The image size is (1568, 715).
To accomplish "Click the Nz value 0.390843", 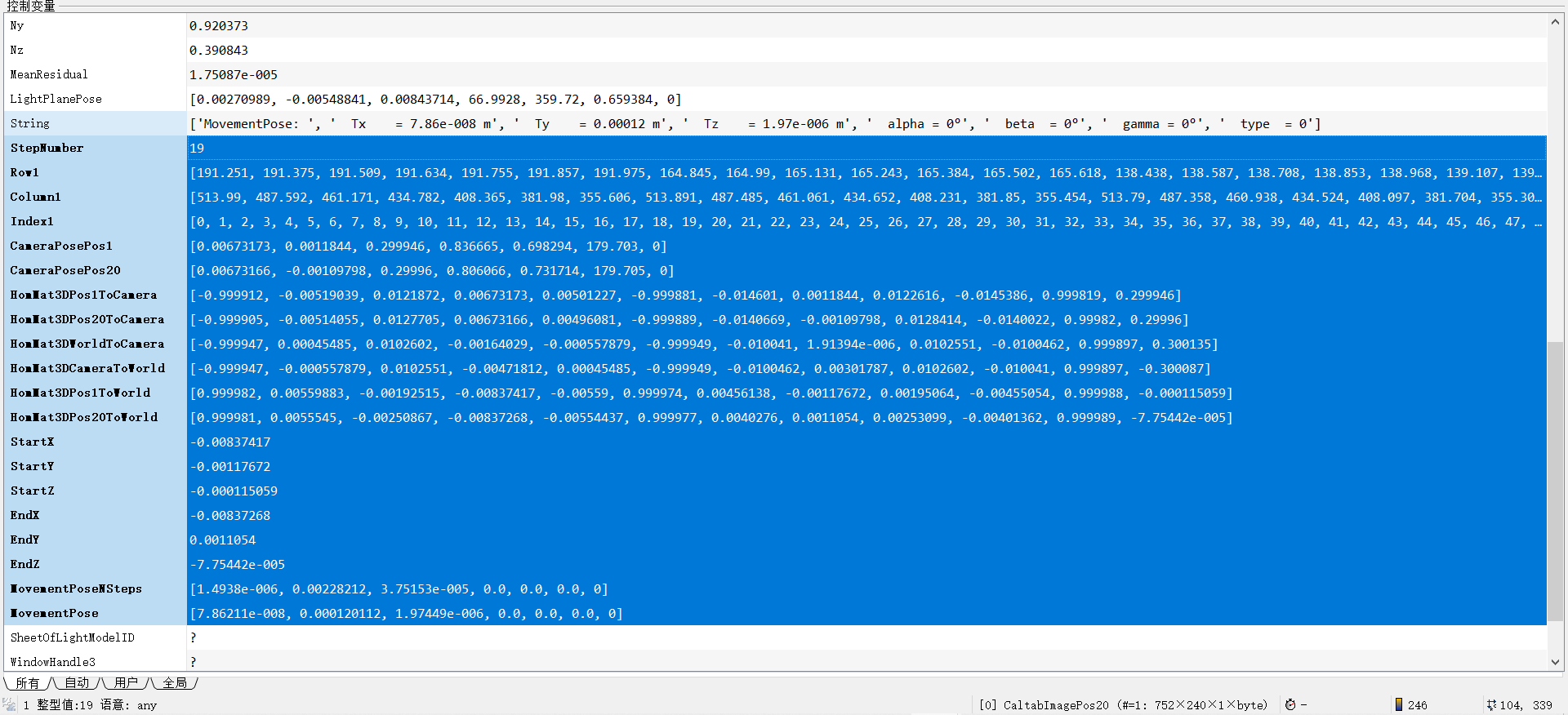I will tap(219, 51).
